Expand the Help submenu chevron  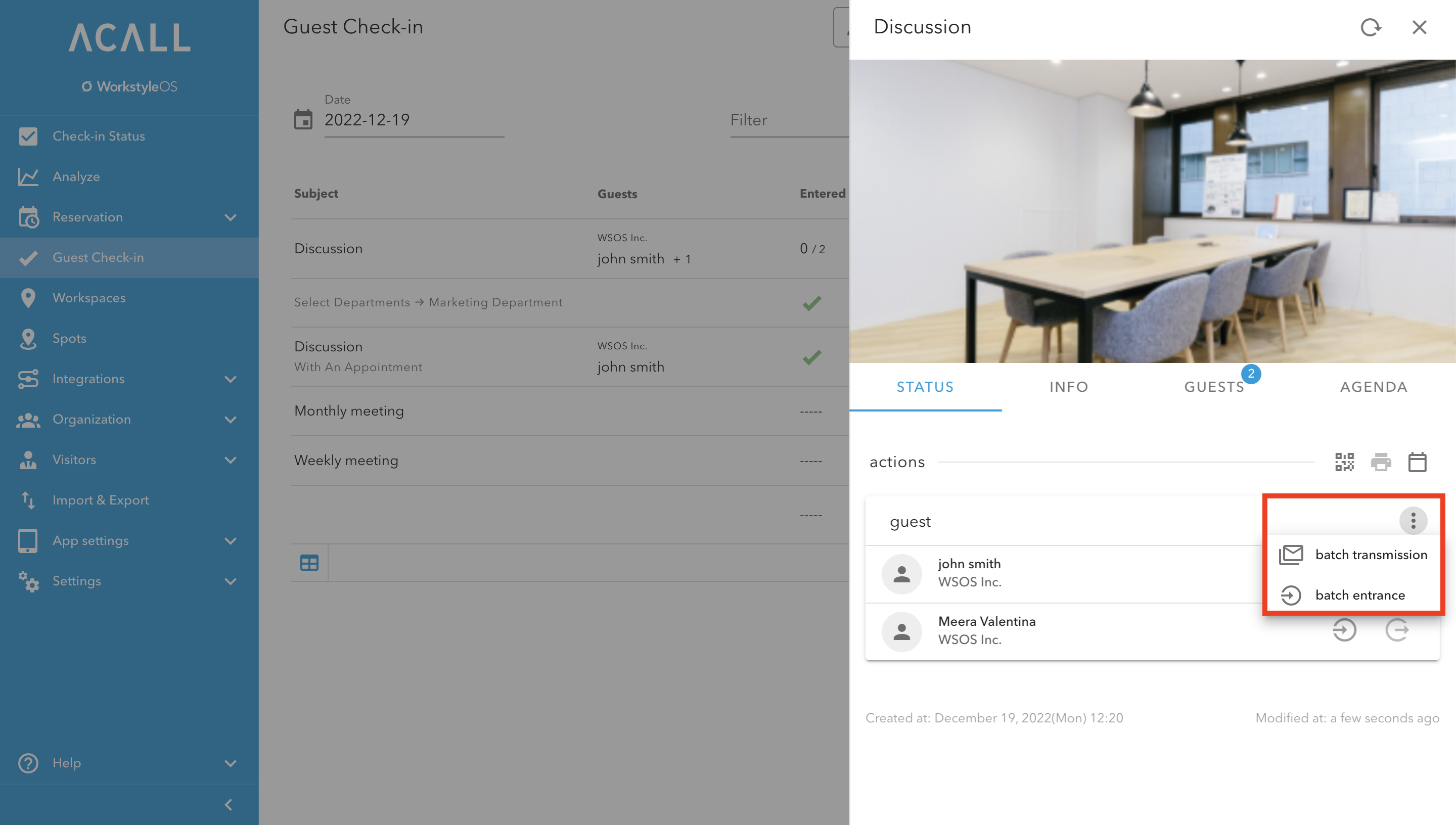pyautogui.click(x=230, y=763)
